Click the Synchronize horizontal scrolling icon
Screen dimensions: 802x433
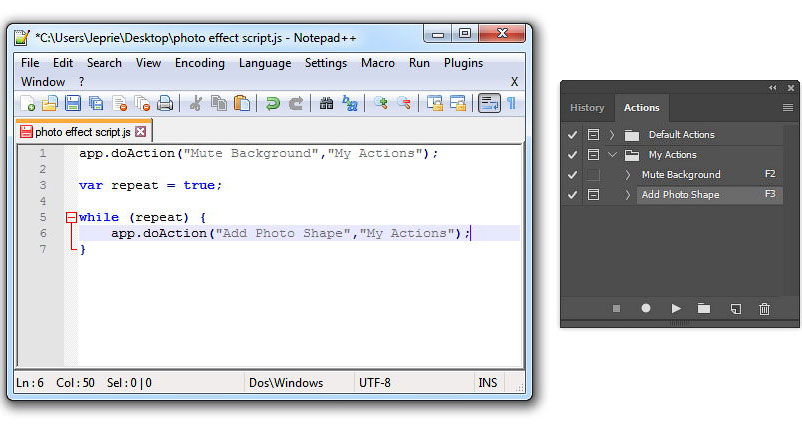point(458,103)
